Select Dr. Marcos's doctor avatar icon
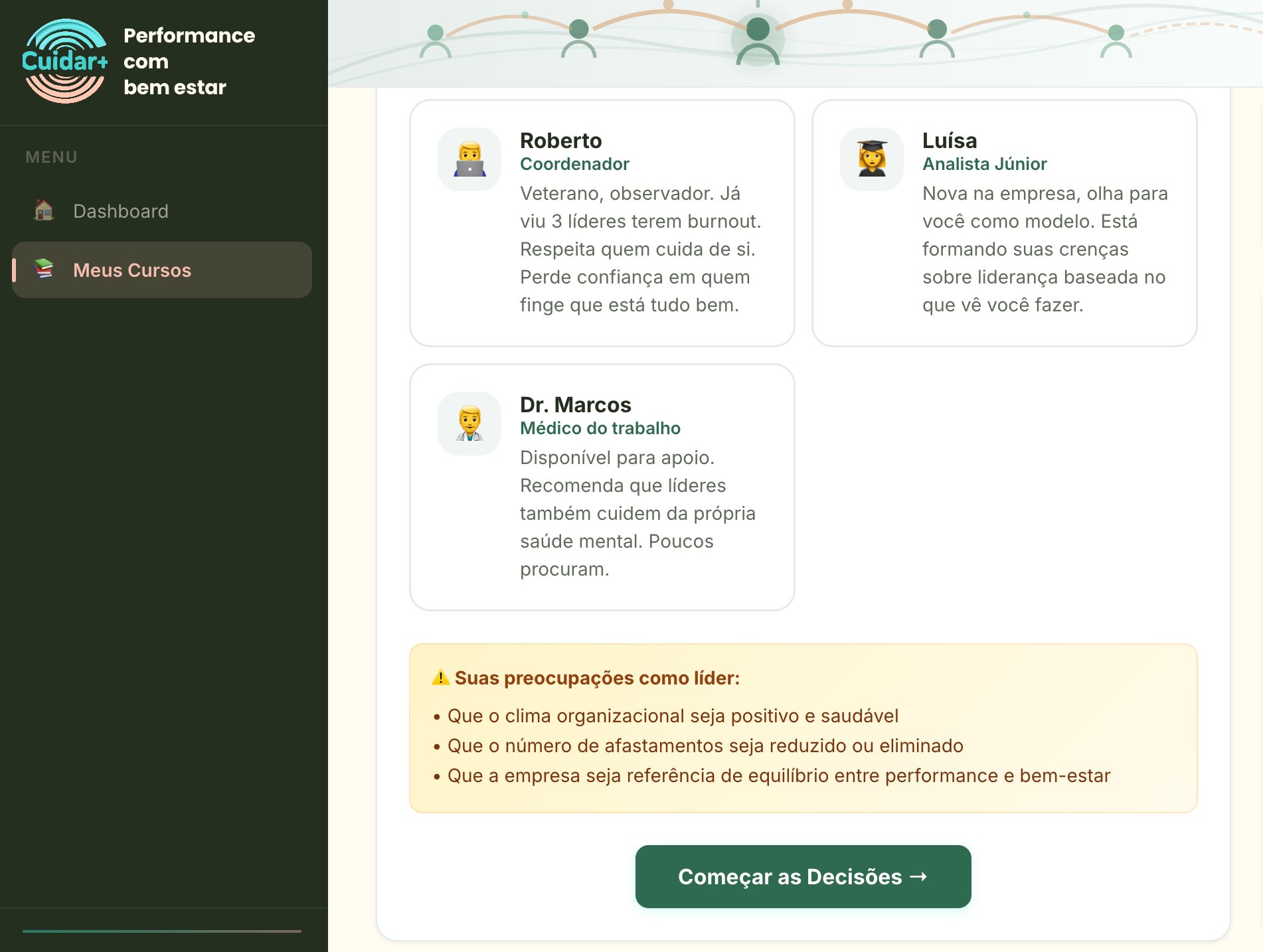The width and height of the screenshot is (1263, 952). (x=469, y=424)
